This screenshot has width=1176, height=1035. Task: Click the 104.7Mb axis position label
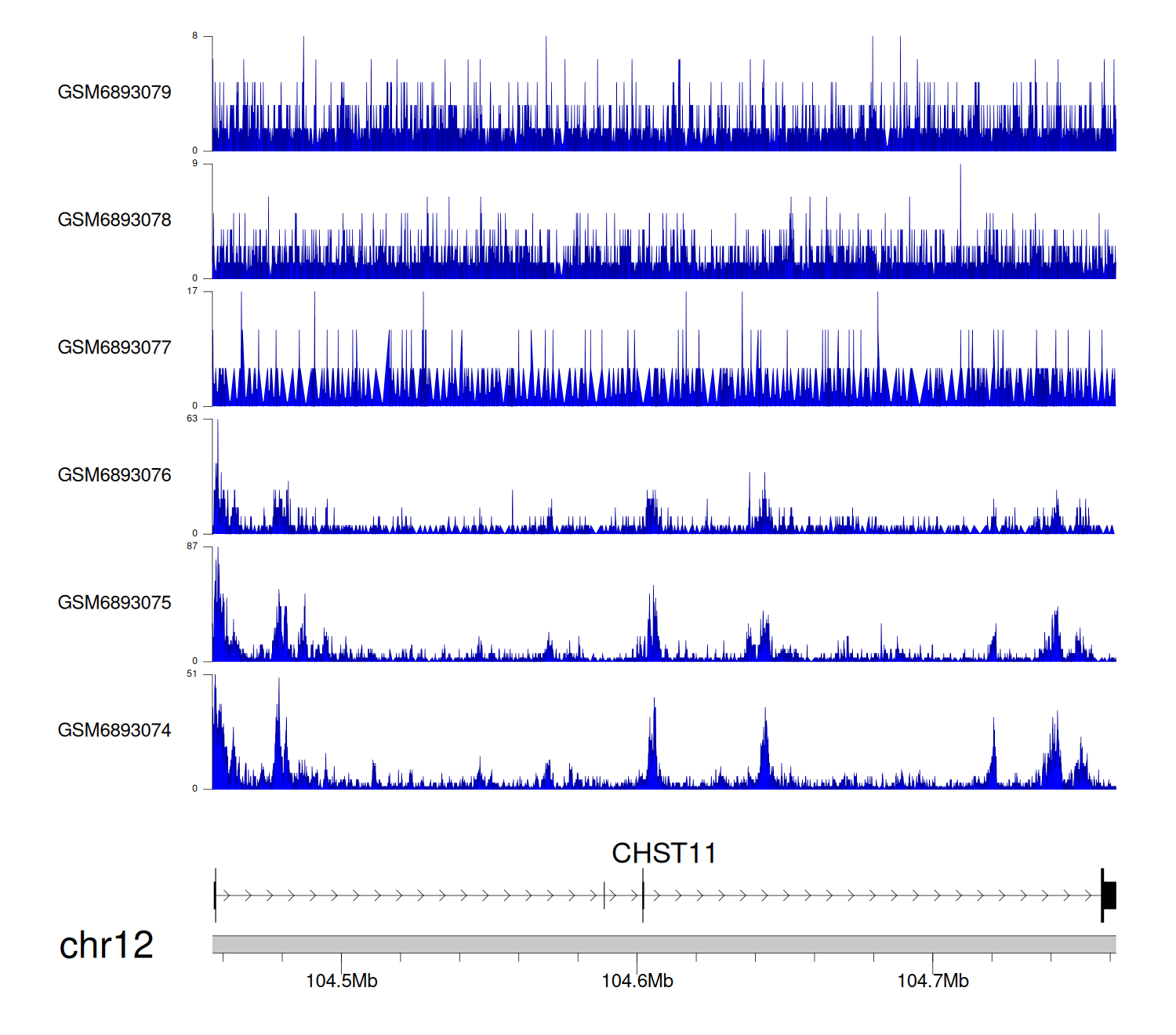(932, 981)
